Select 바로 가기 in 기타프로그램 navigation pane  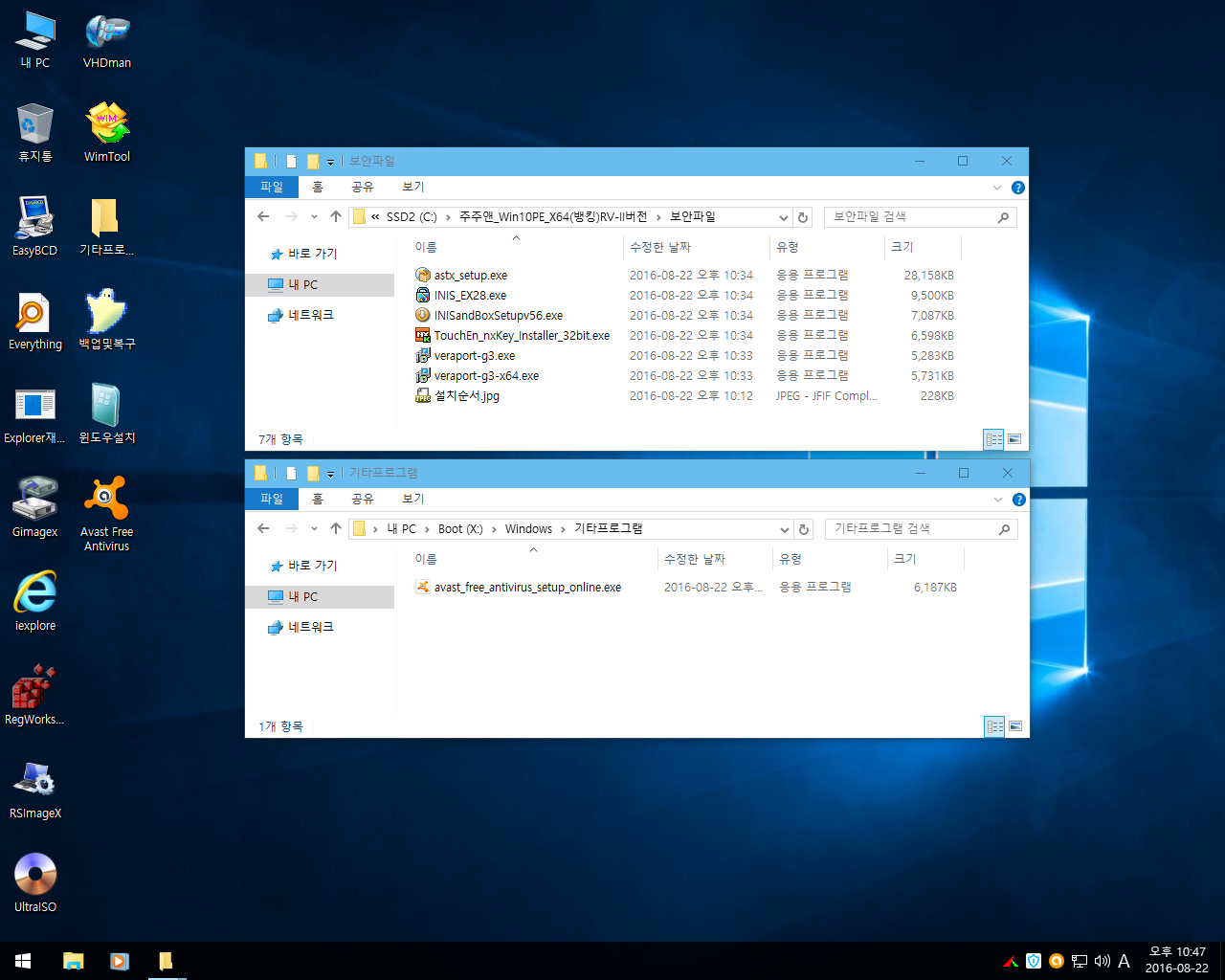302,566
